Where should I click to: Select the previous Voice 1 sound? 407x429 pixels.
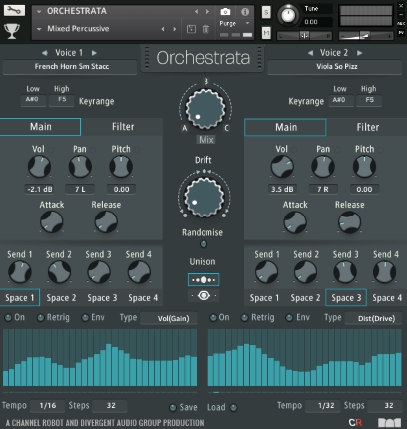[x=45, y=53]
